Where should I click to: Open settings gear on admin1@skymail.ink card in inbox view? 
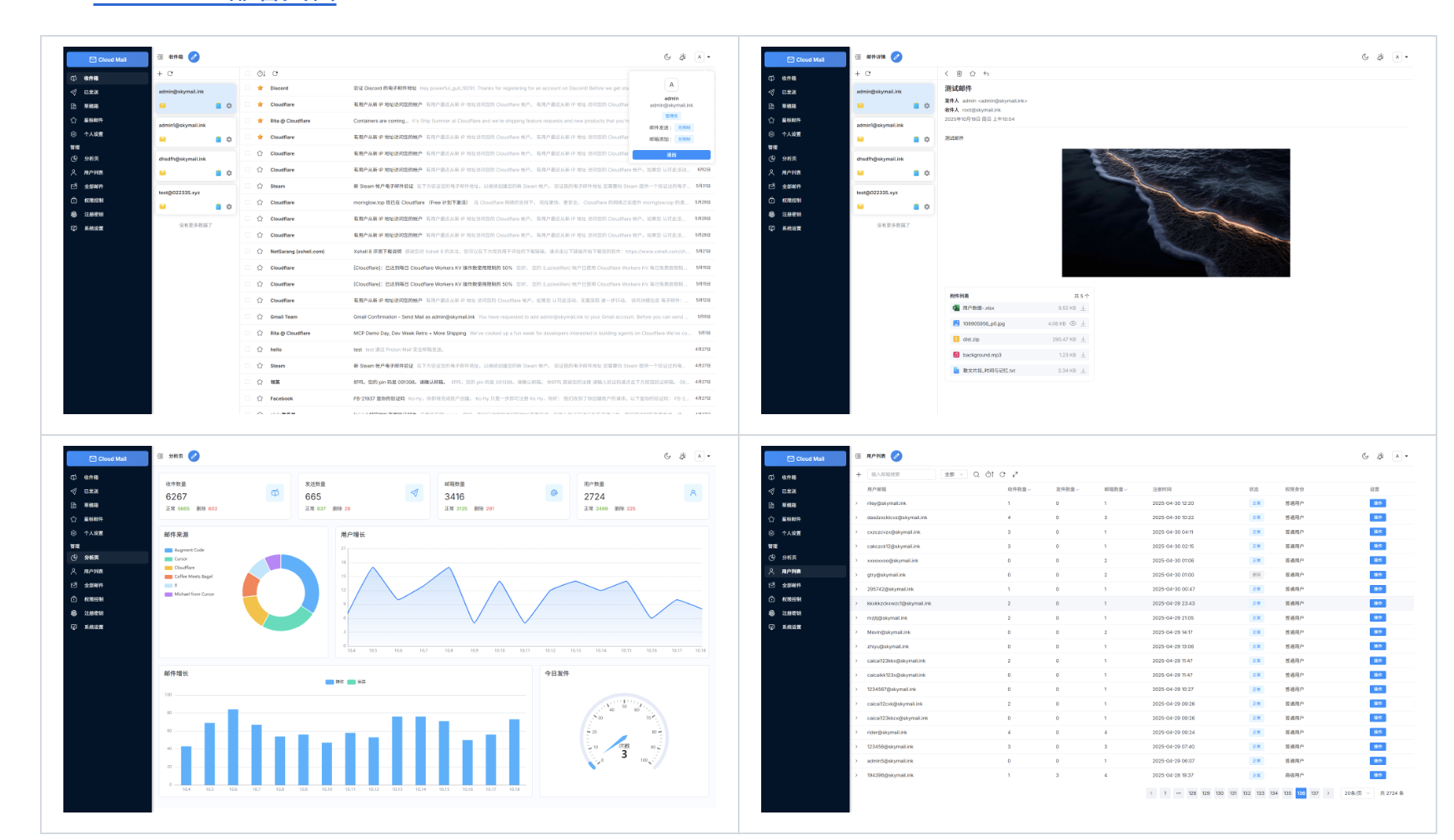[x=229, y=139]
